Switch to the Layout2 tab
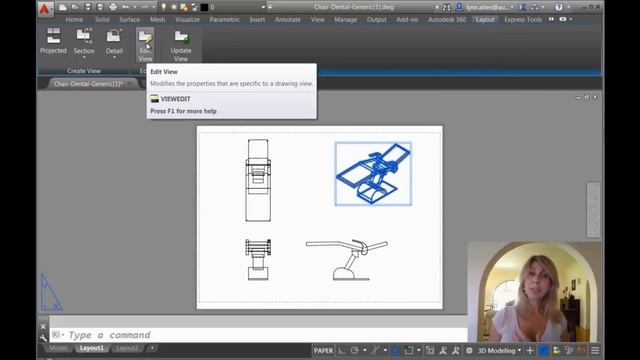 tap(127, 348)
